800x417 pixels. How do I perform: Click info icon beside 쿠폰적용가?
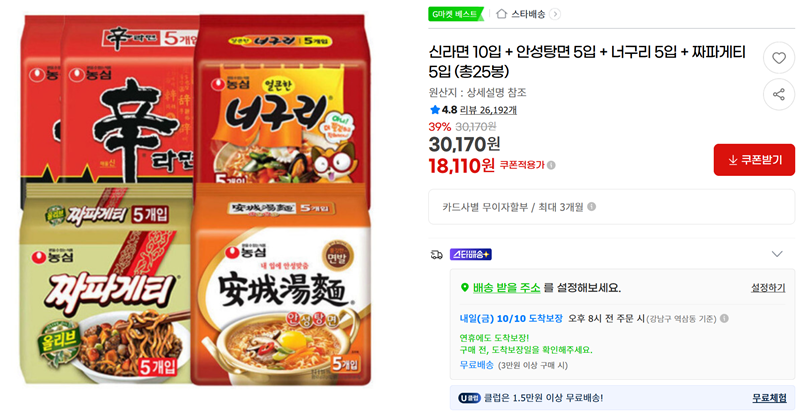coord(552,165)
